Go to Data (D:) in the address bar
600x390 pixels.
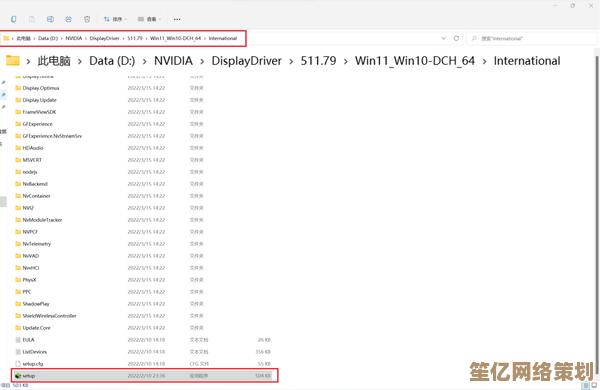(x=48, y=38)
